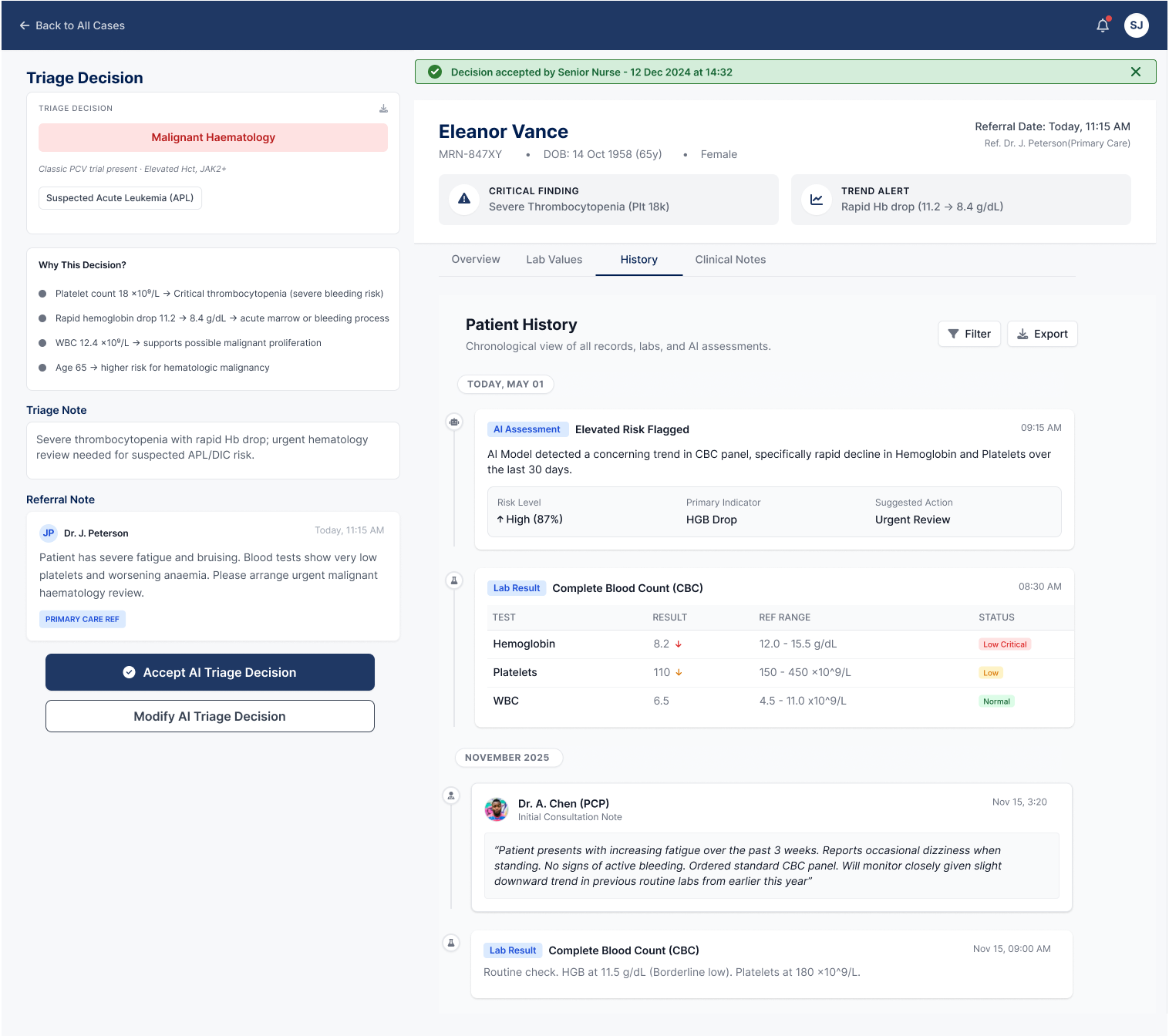Click the Low status badge for Platelets
Screen dimensions: 1169x1036
click(x=991, y=673)
